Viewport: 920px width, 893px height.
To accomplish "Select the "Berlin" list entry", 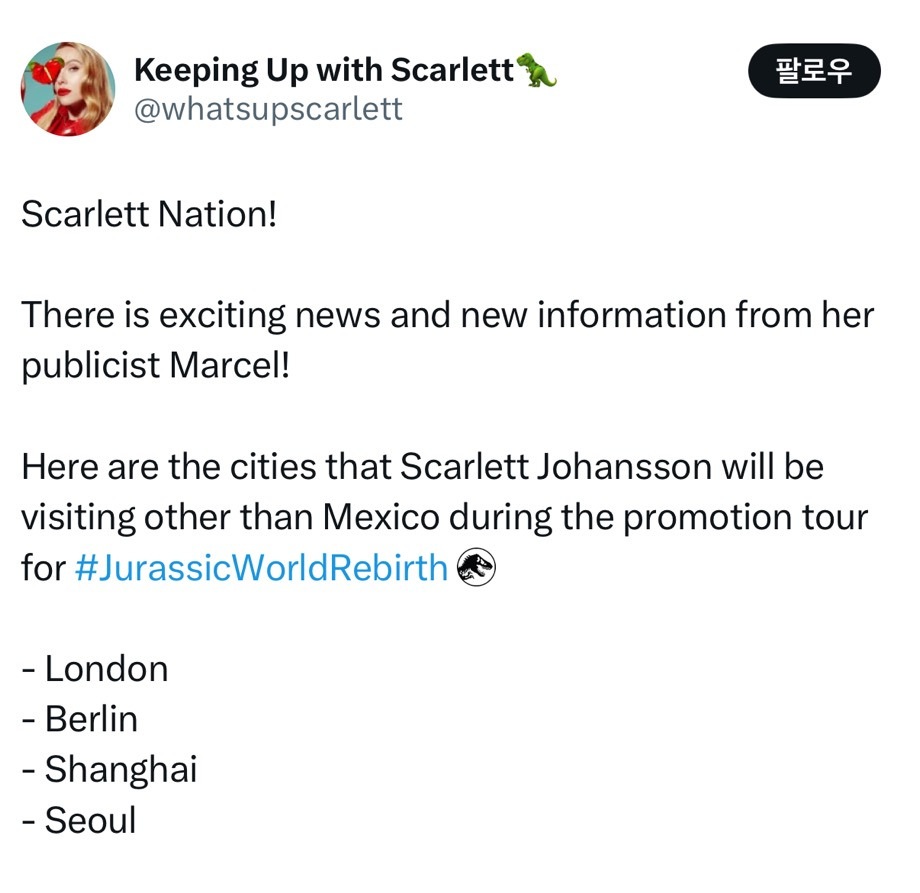I will tap(91, 719).
